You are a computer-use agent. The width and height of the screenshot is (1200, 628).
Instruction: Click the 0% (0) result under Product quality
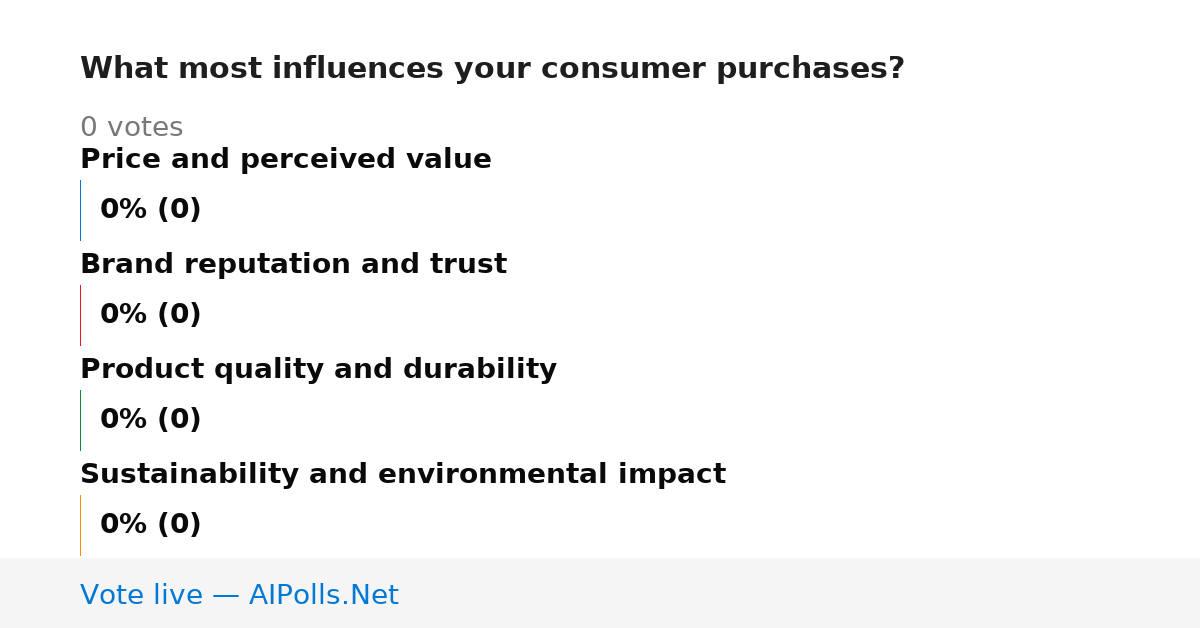pos(150,420)
